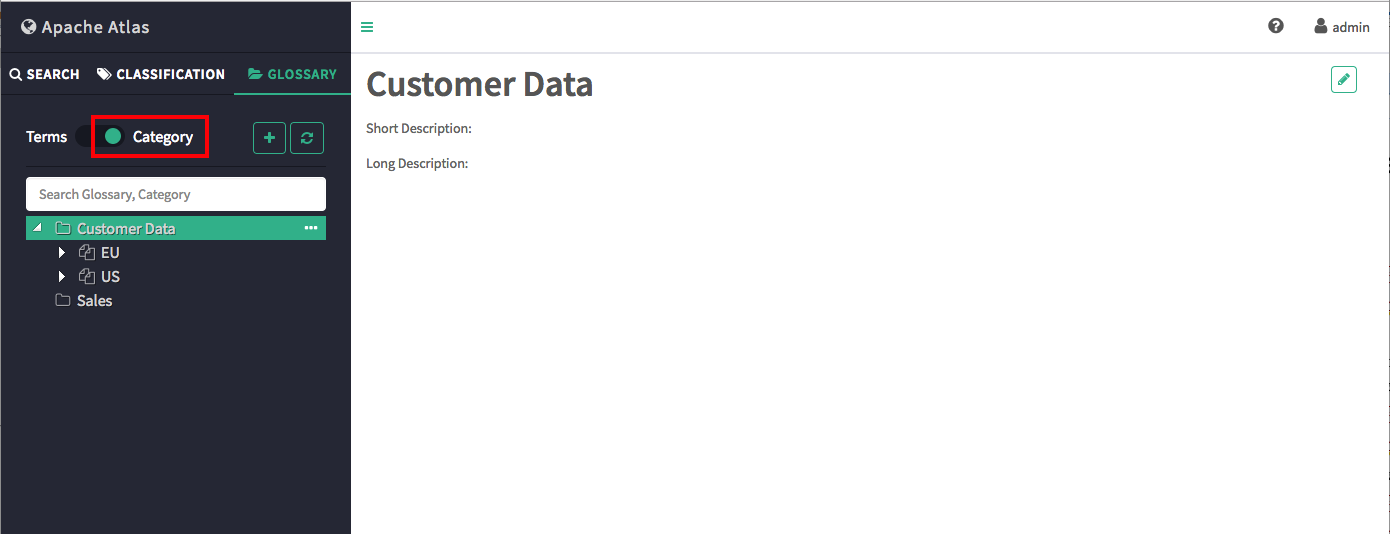Click the Apache Atlas globe logo
The height and width of the screenshot is (534, 1390).
click(28, 27)
